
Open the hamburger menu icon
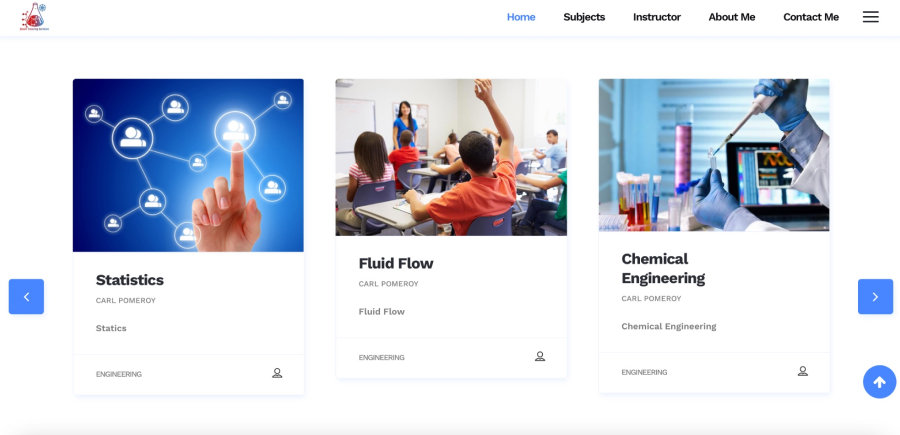(x=870, y=17)
